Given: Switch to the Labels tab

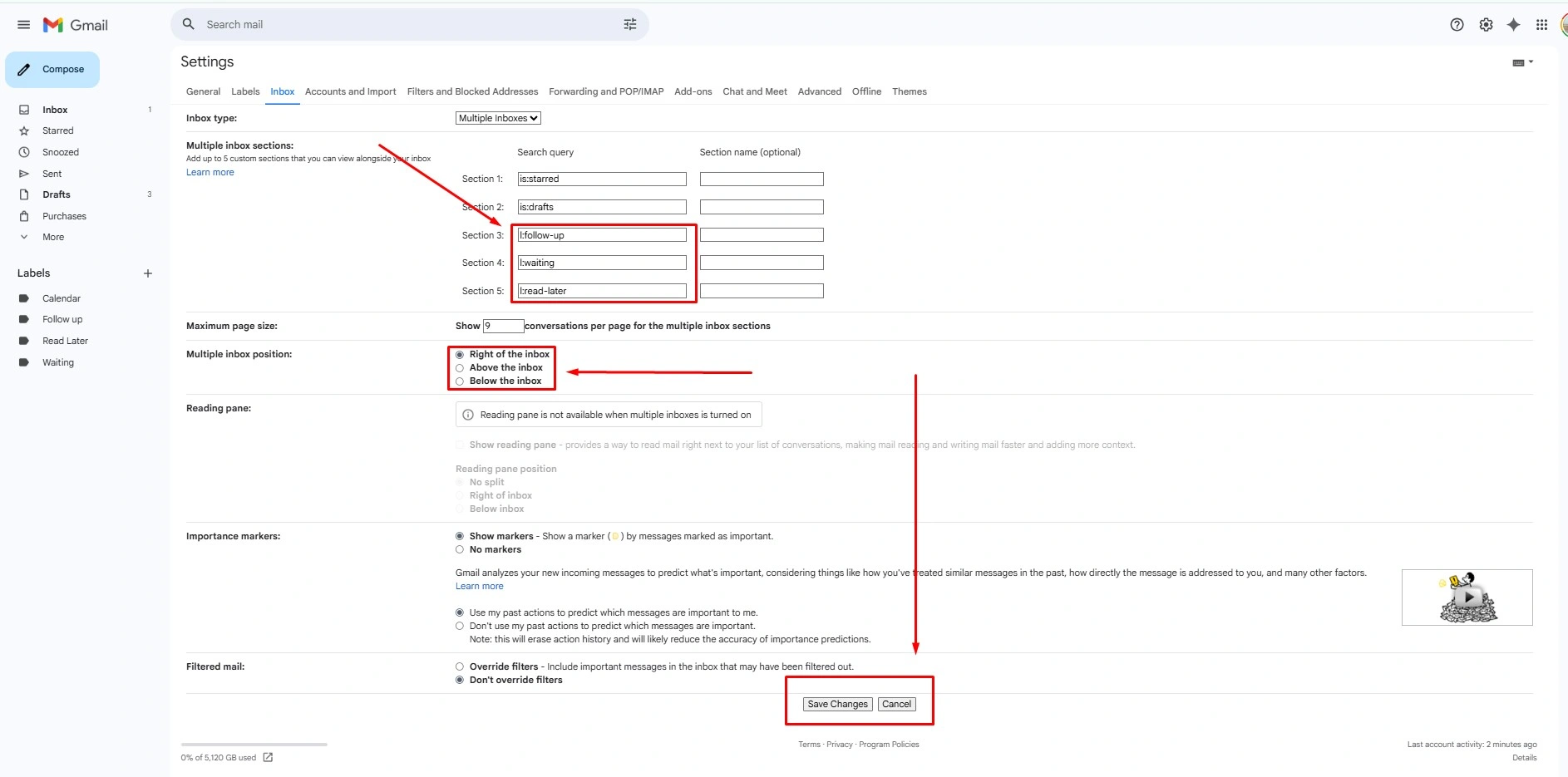Looking at the screenshot, I should click(x=245, y=91).
